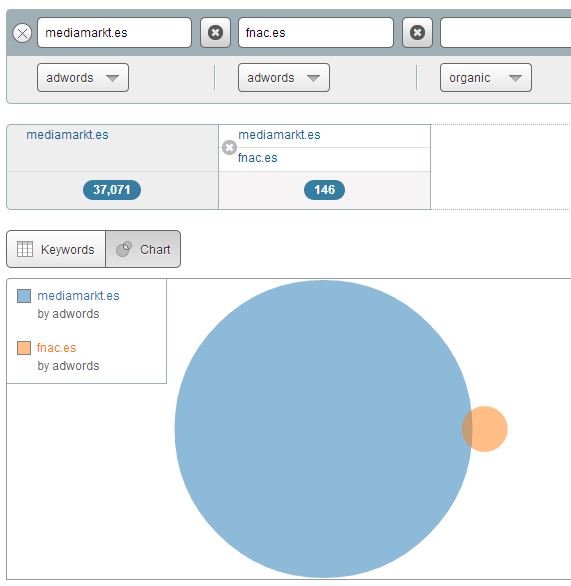Click the grid icon on Keywords tab
The image size is (571, 586).
tap(25, 249)
